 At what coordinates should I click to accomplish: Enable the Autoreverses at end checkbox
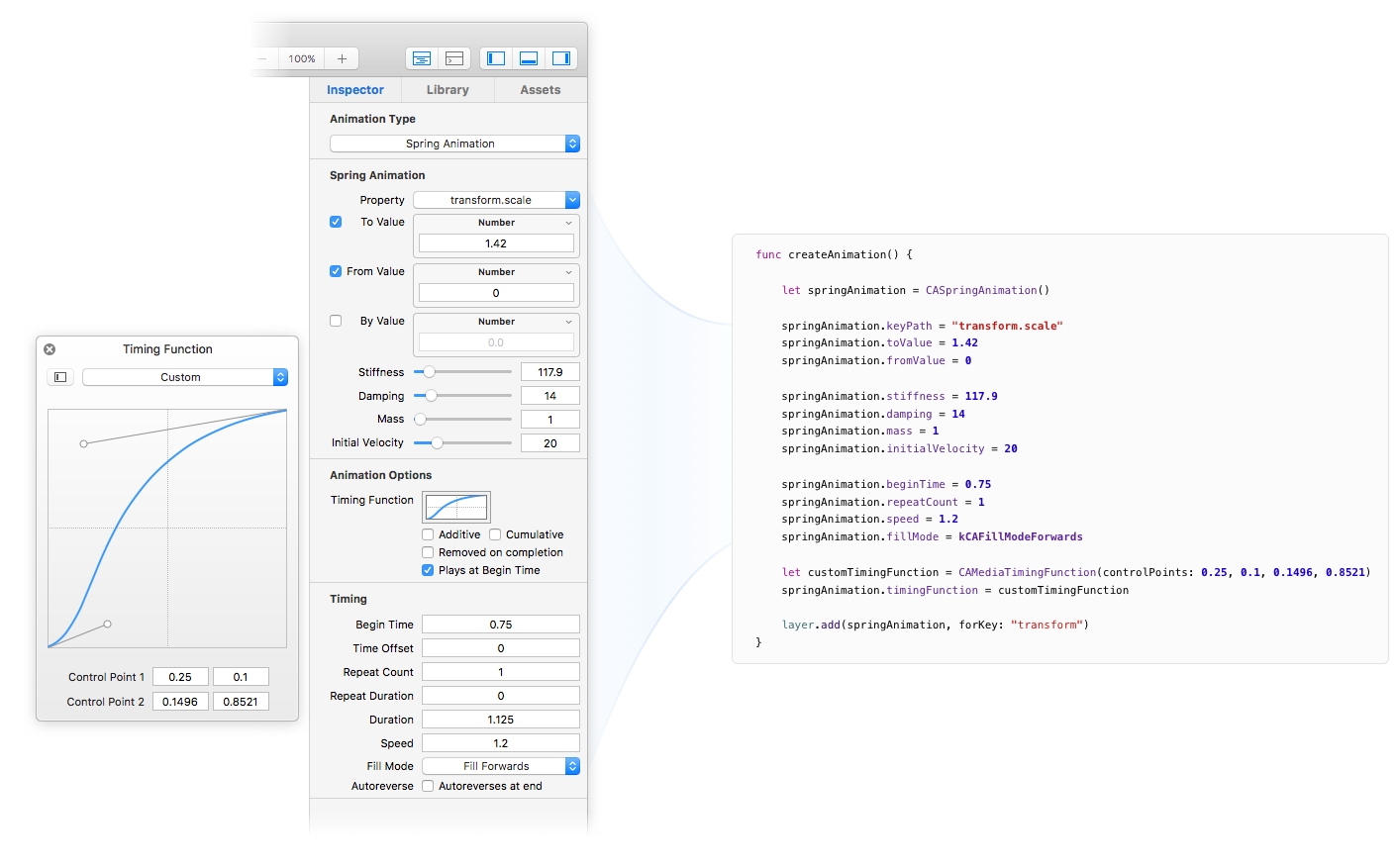point(427,785)
